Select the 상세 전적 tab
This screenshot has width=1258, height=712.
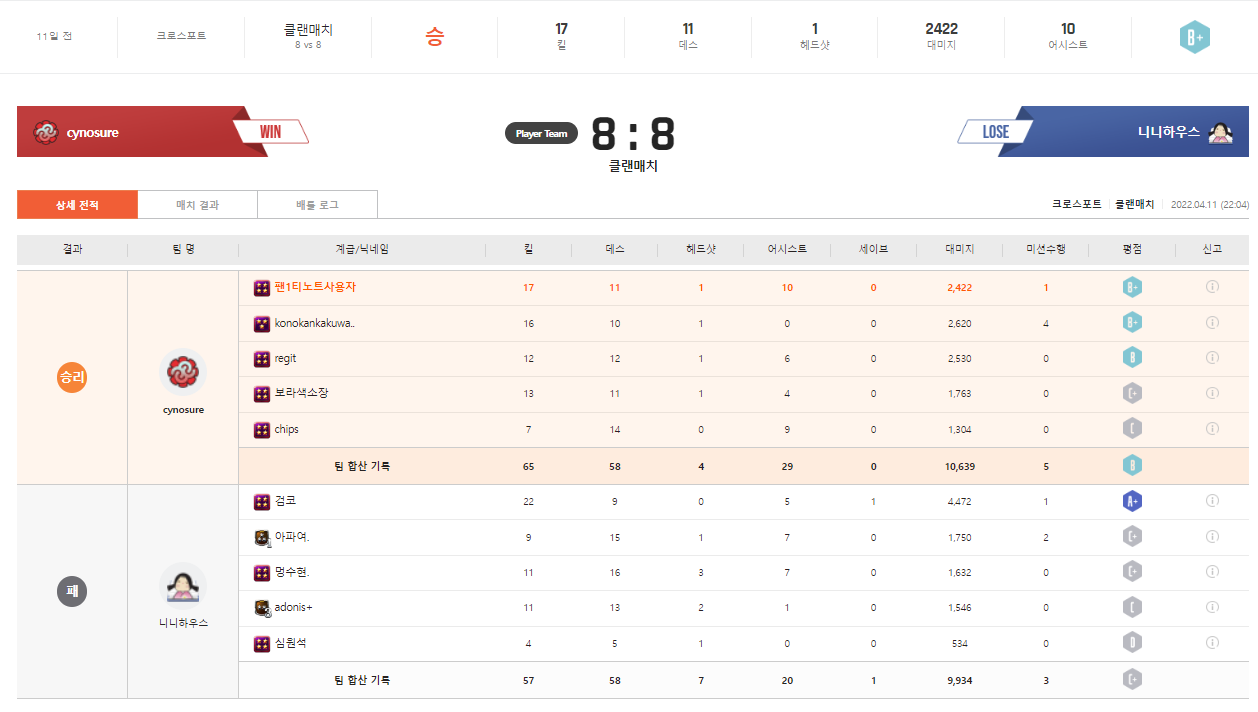click(77, 205)
